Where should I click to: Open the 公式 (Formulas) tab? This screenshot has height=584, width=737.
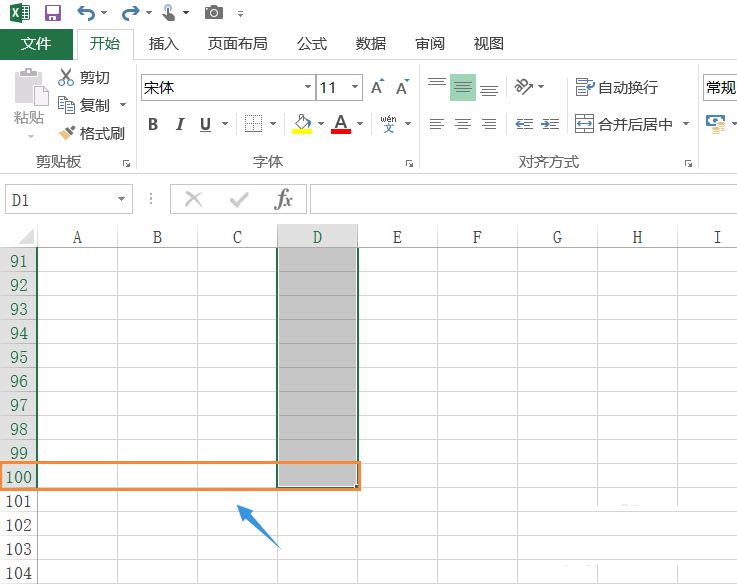click(x=312, y=44)
